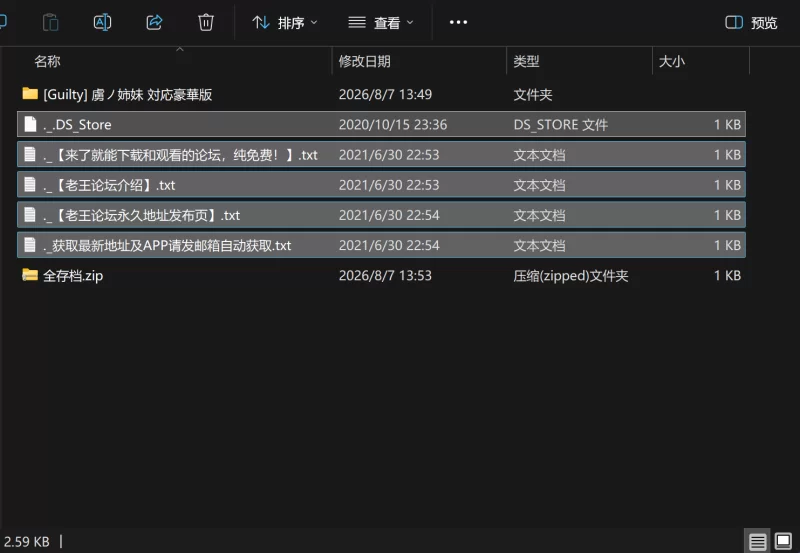Select the 获取最新地址及APP请发邮箱自动获取.txt file
This screenshot has width=800, height=553.
pos(381,245)
